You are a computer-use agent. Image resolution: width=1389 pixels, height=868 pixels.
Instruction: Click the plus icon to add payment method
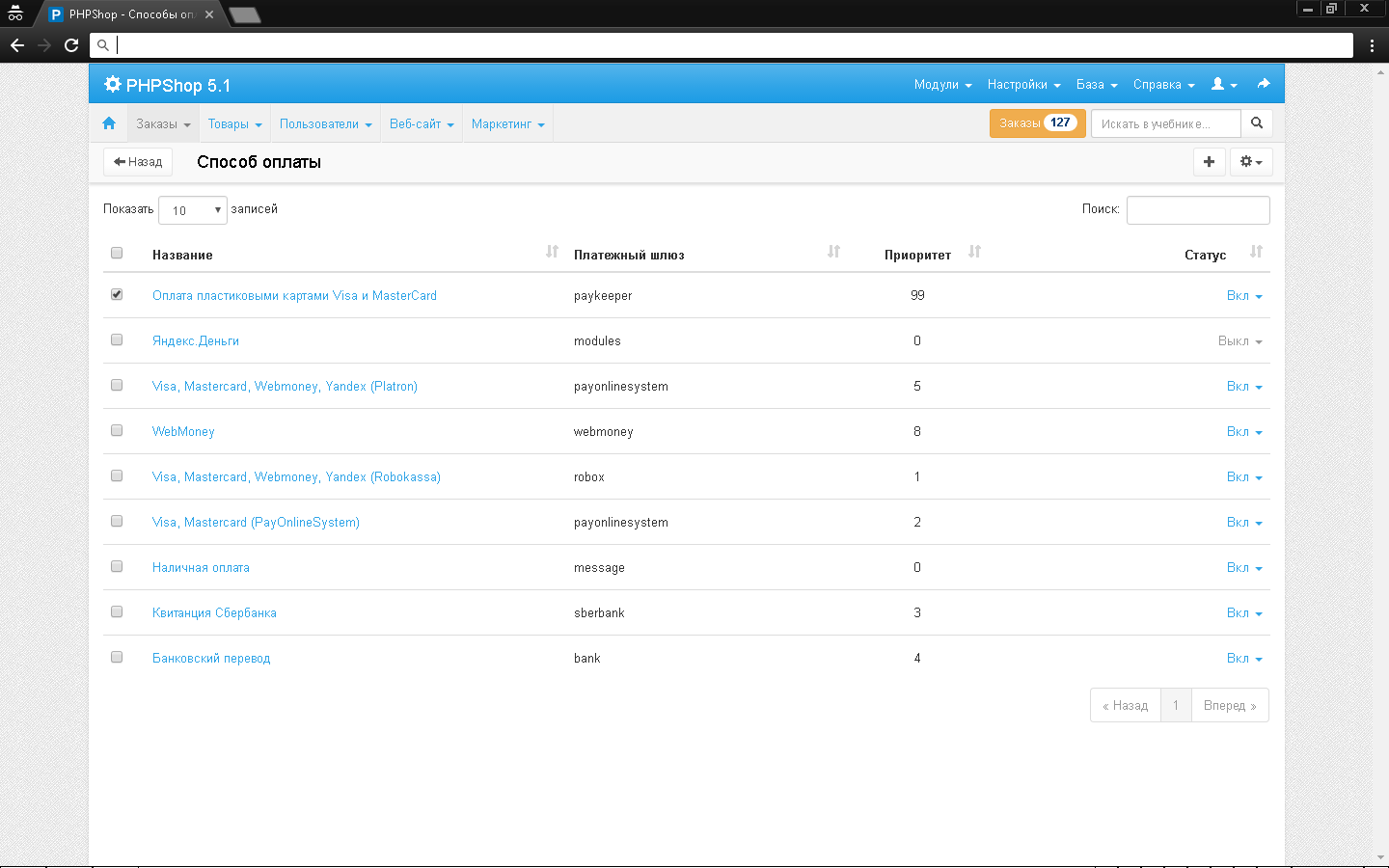click(x=1209, y=162)
